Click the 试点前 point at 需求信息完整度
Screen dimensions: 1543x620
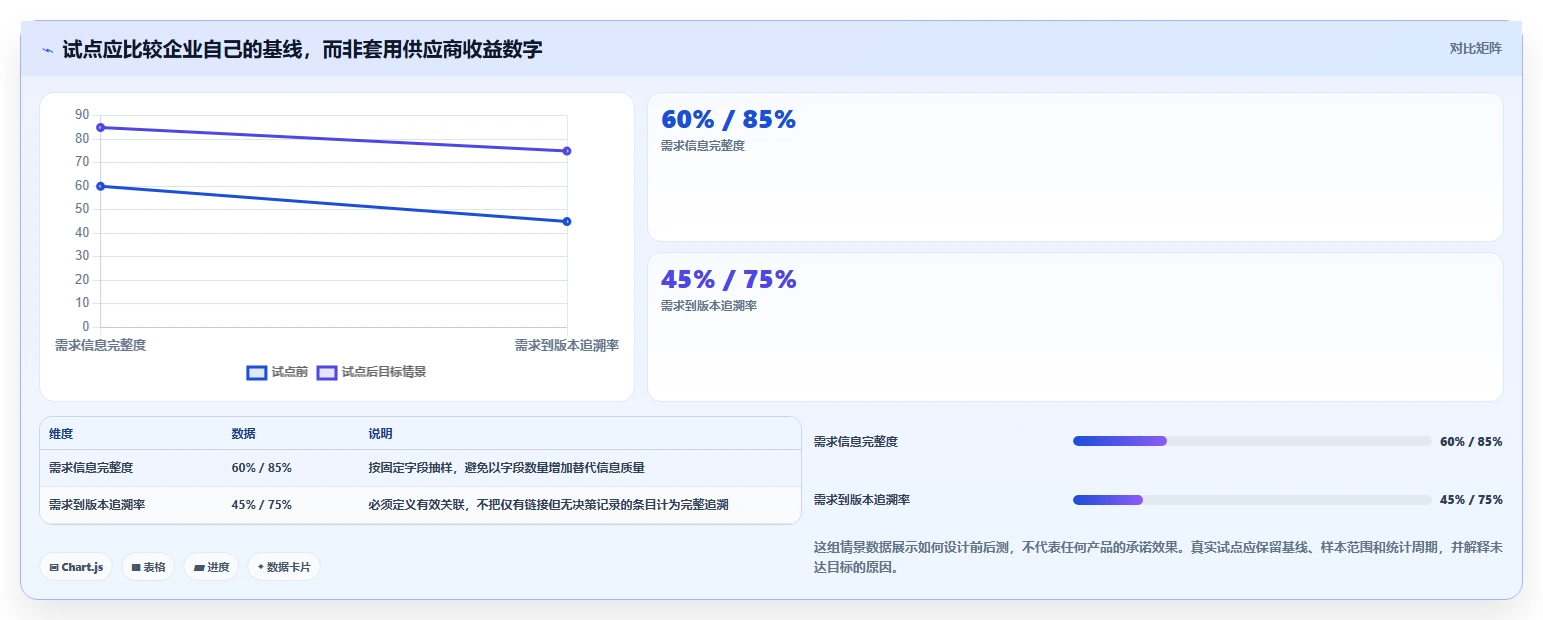pos(100,186)
